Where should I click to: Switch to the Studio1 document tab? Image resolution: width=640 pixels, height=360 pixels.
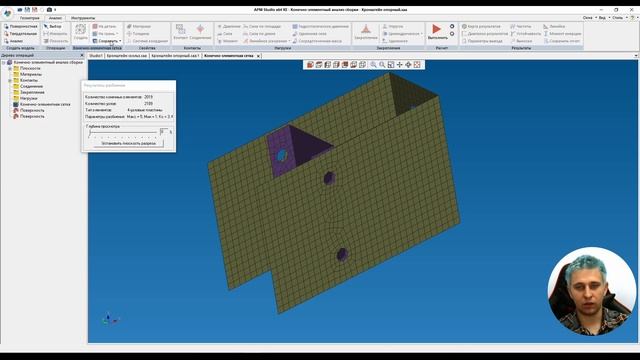point(96,56)
